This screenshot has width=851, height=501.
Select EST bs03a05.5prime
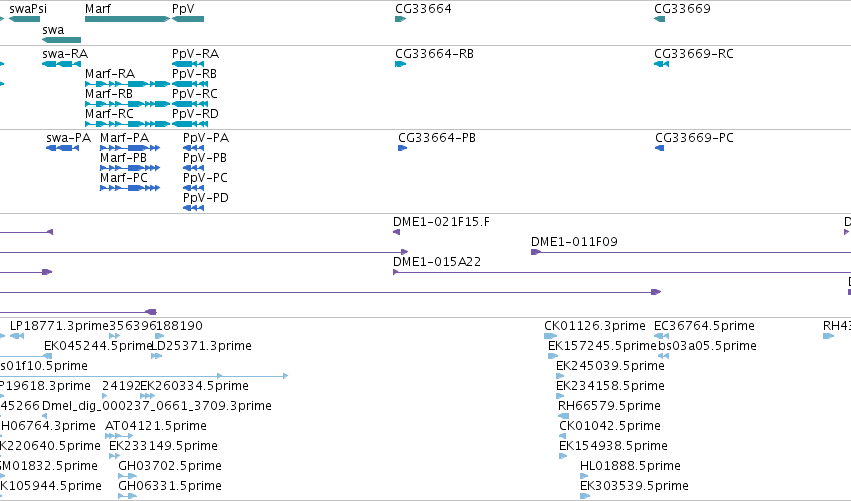pos(664,357)
